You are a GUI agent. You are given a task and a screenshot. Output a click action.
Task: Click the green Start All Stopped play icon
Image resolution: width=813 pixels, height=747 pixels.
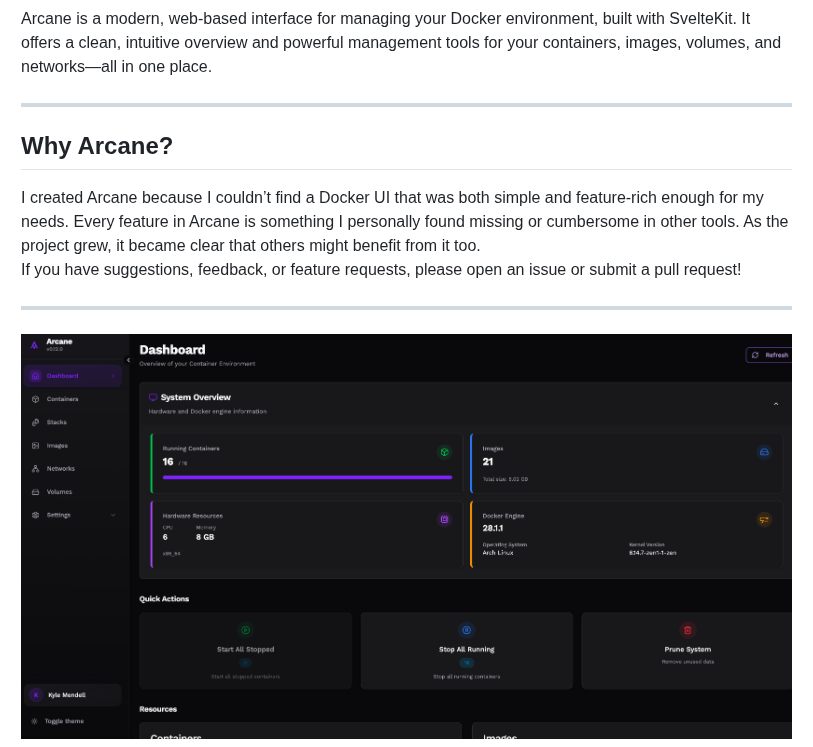tap(245, 630)
